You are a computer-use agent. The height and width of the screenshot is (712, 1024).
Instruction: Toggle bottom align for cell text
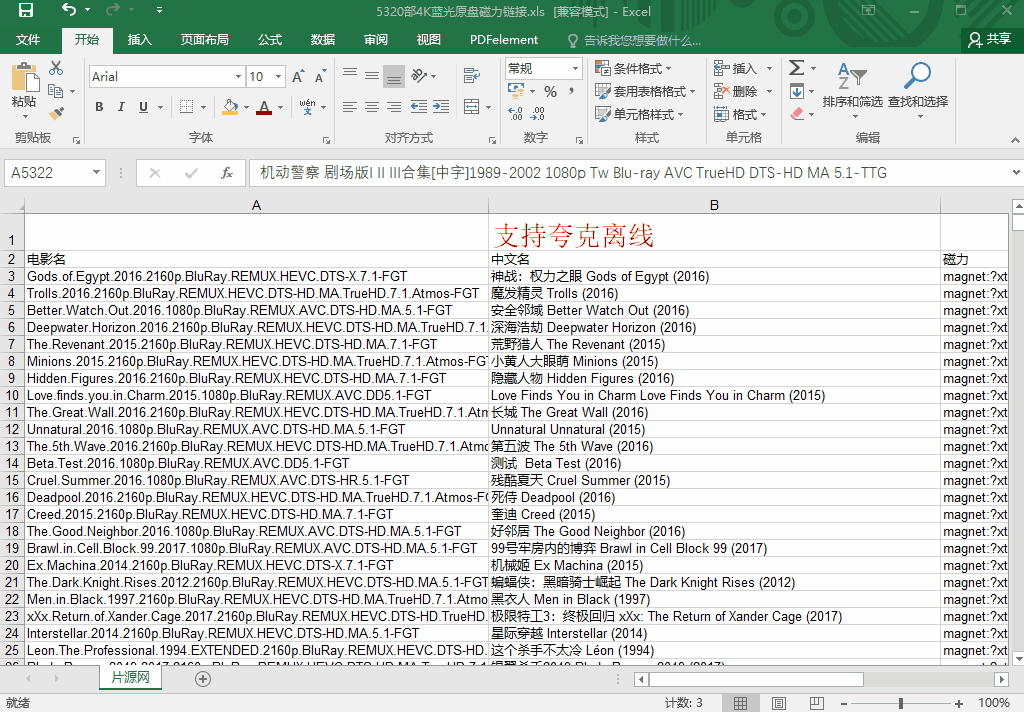pos(394,76)
